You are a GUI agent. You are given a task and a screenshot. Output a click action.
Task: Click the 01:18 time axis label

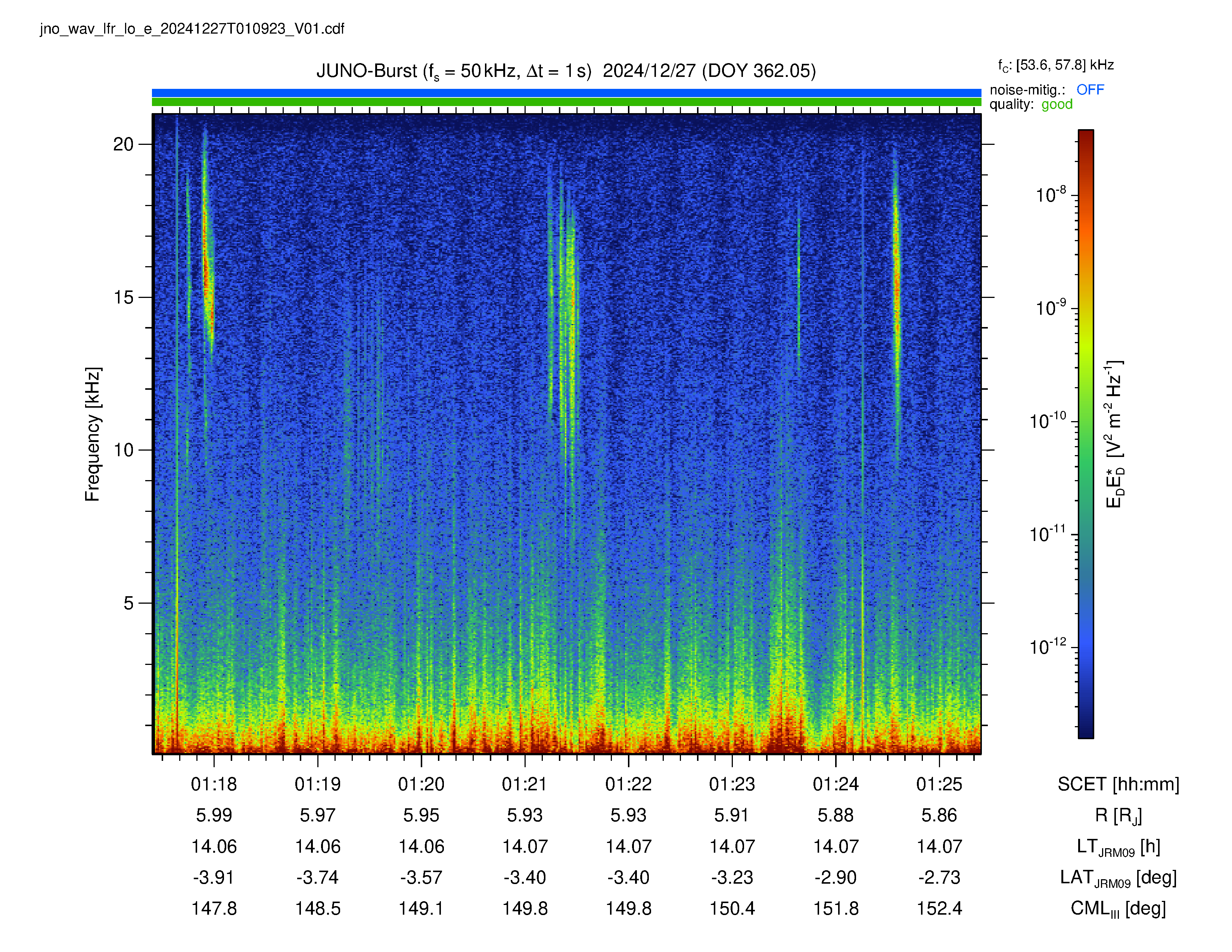pyautogui.click(x=214, y=784)
